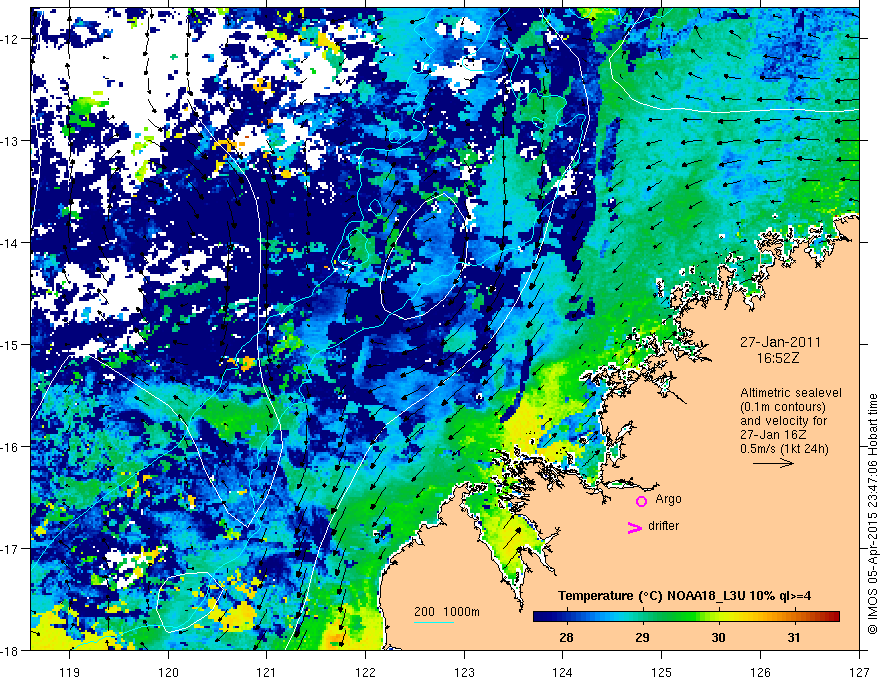Click the 29 label under the color bar
The height and width of the screenshot is (680, 880).
pyautogui.click(x=642, y=637)
